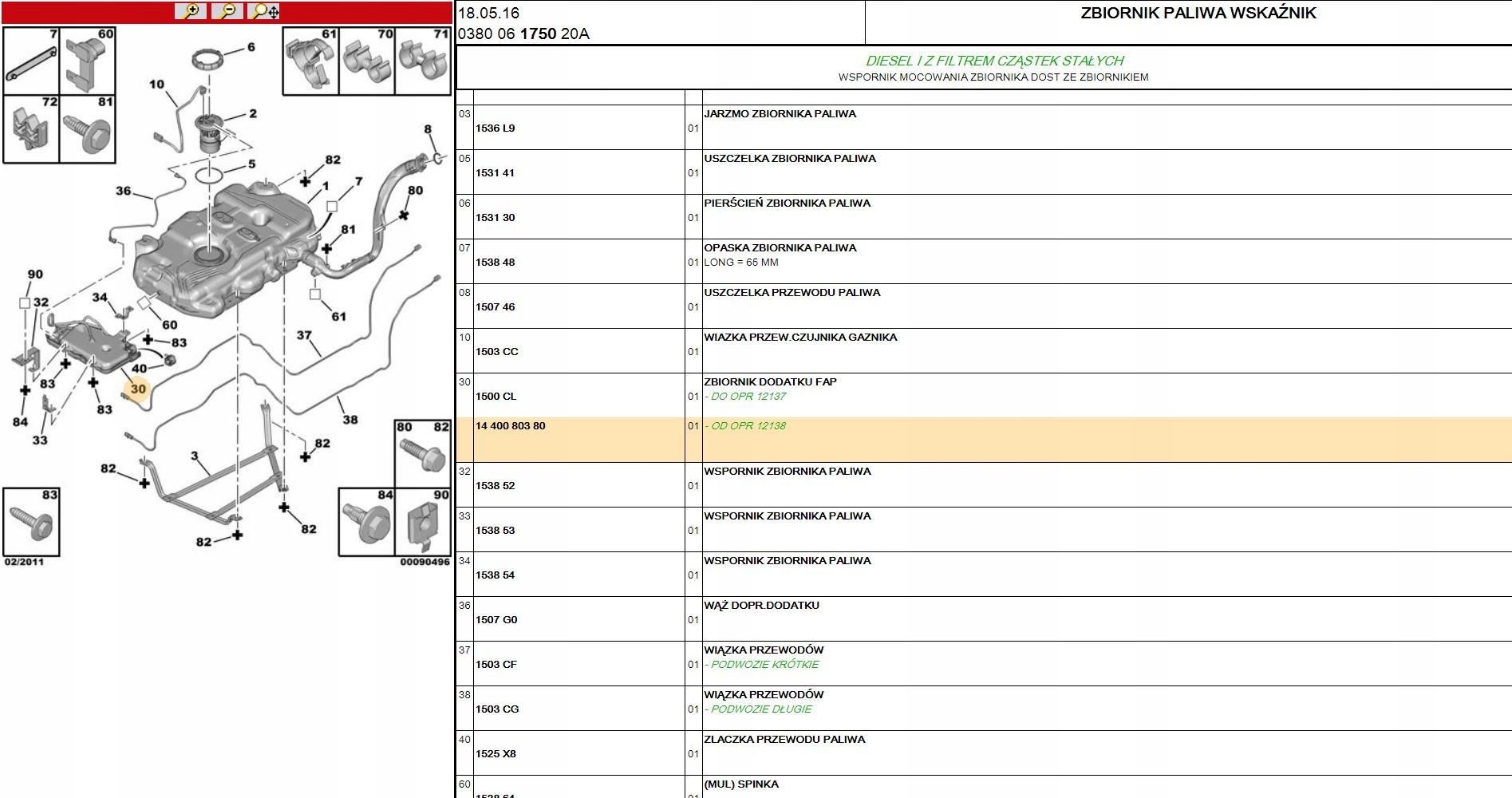Click thumbnail 90 clip nut detail
This screenshot has height=798, width=1512.
(x=423, y=522)
